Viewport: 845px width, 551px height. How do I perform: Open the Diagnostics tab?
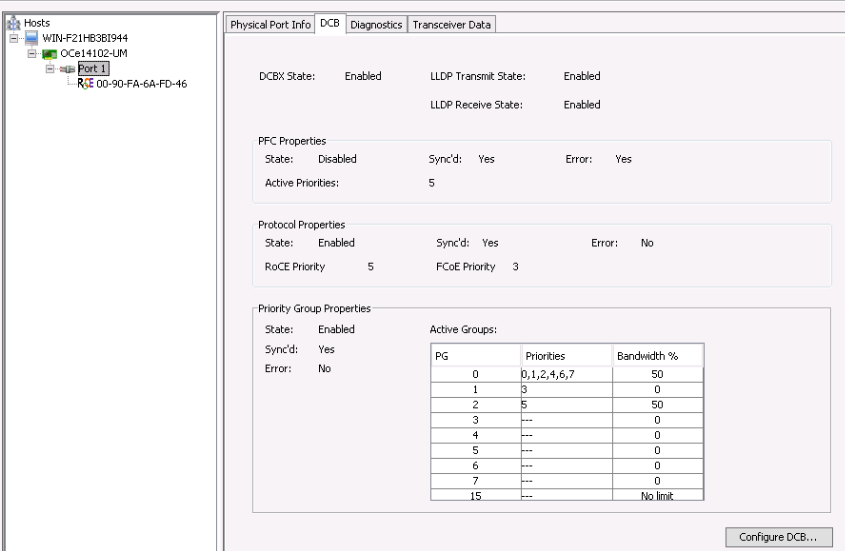[x=376, y=24]
